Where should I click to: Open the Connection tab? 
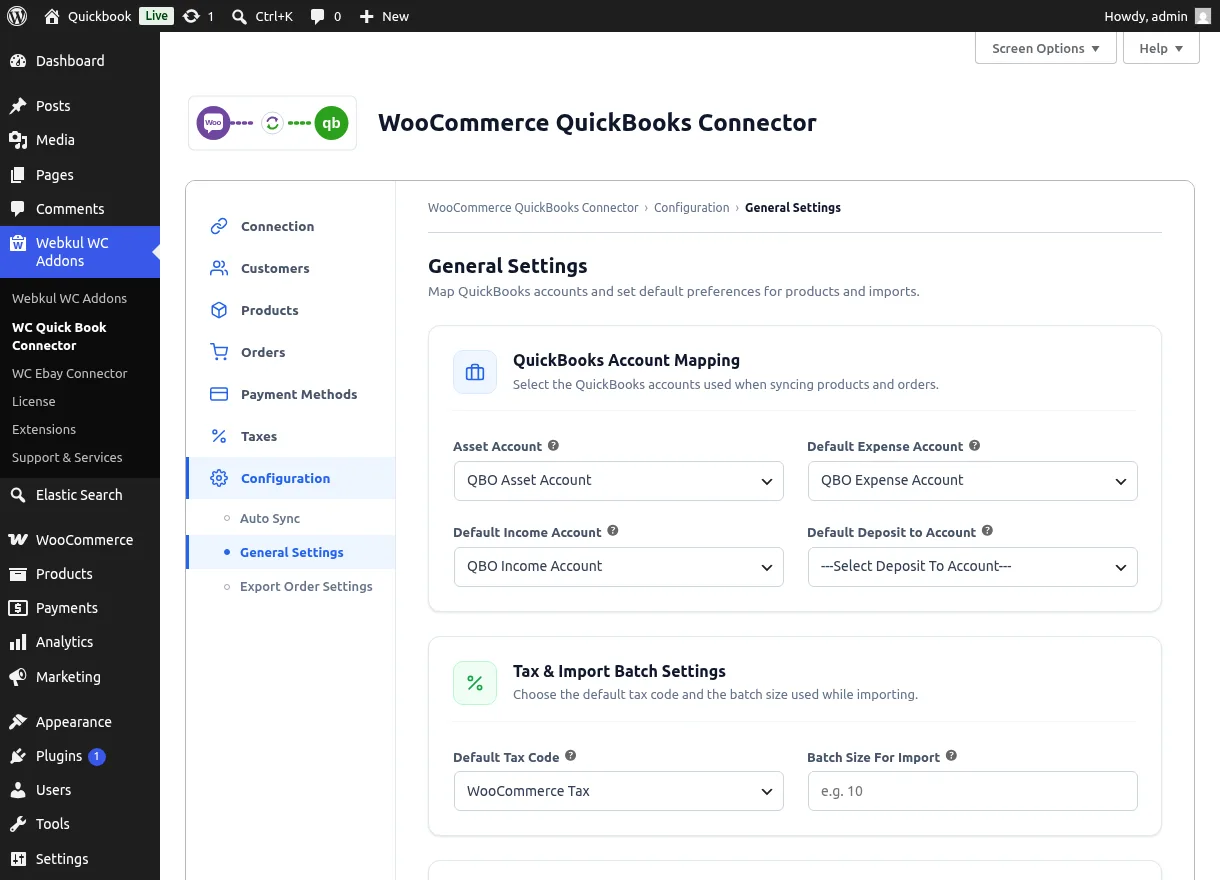(291, 226)
